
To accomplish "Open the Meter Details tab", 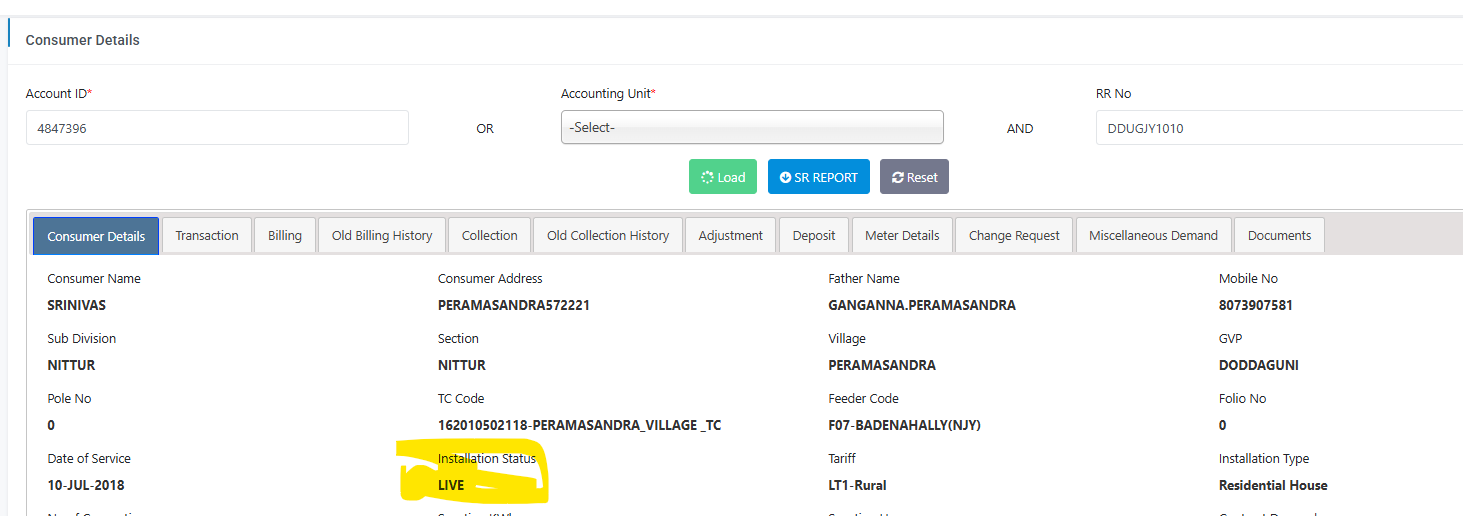I will click(x=902, y=236).
